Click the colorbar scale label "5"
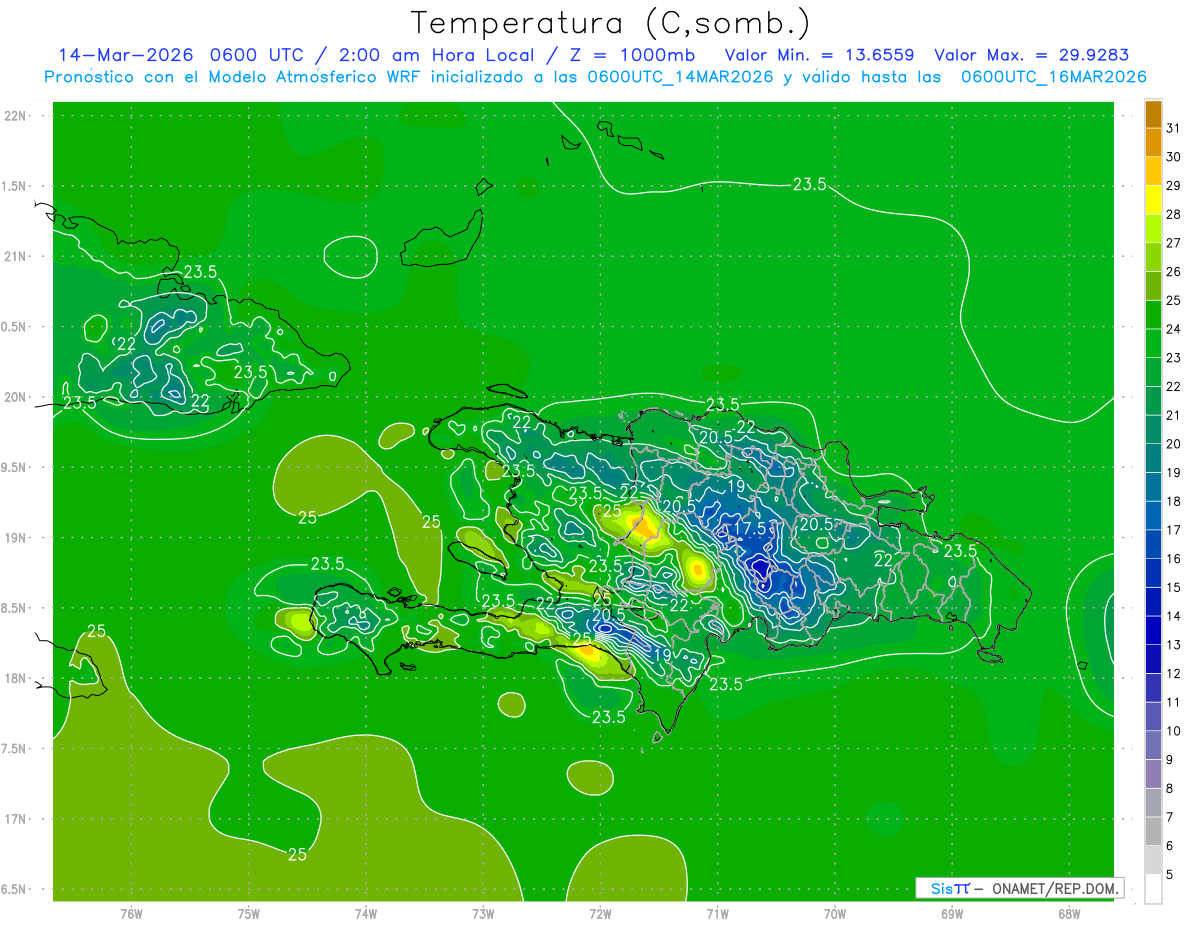The image size is (1200, 927). [x=1170, y=874]
